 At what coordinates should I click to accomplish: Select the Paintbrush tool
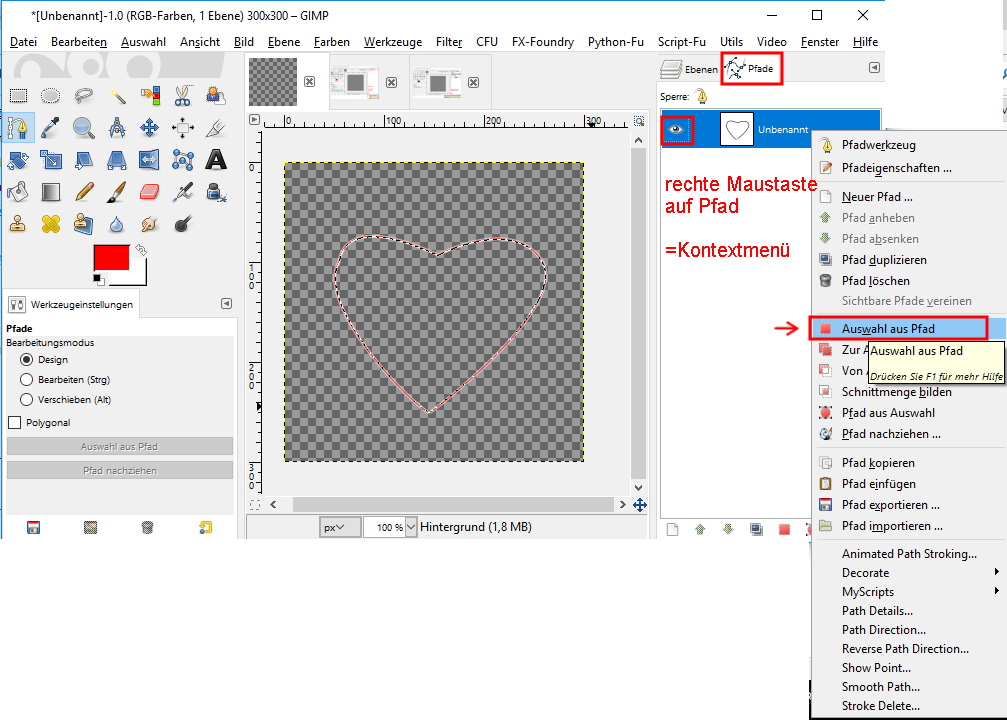coord(117,192)
